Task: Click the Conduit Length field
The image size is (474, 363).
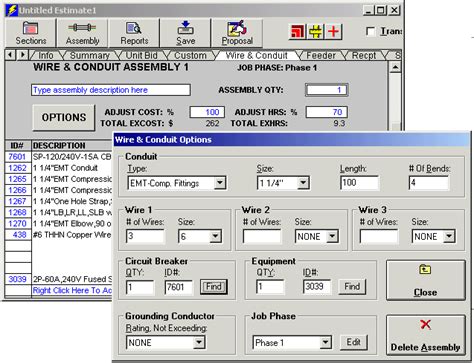Action: click(x=359, y=183)
